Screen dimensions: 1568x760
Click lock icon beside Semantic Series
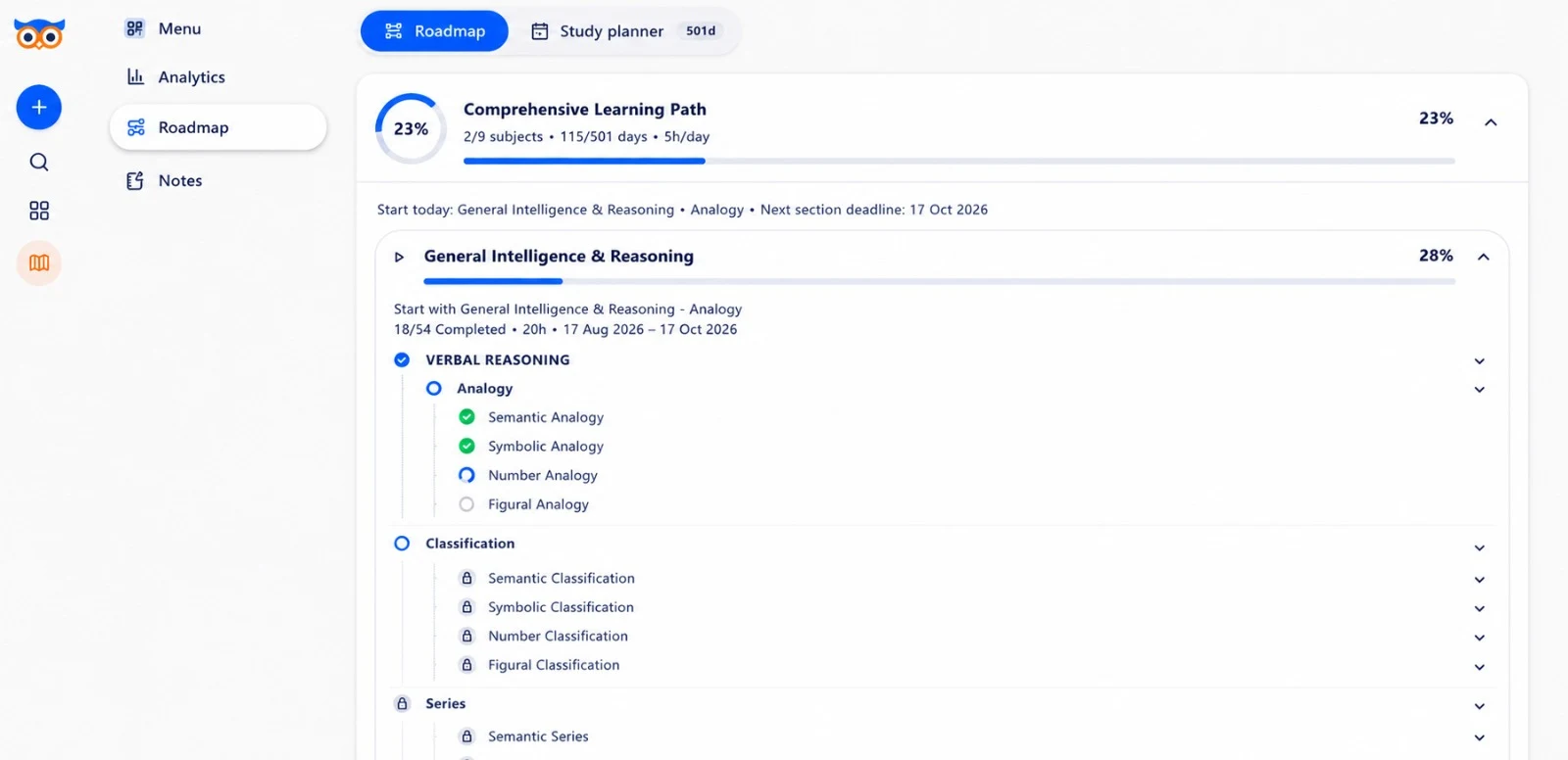[467, 736]
